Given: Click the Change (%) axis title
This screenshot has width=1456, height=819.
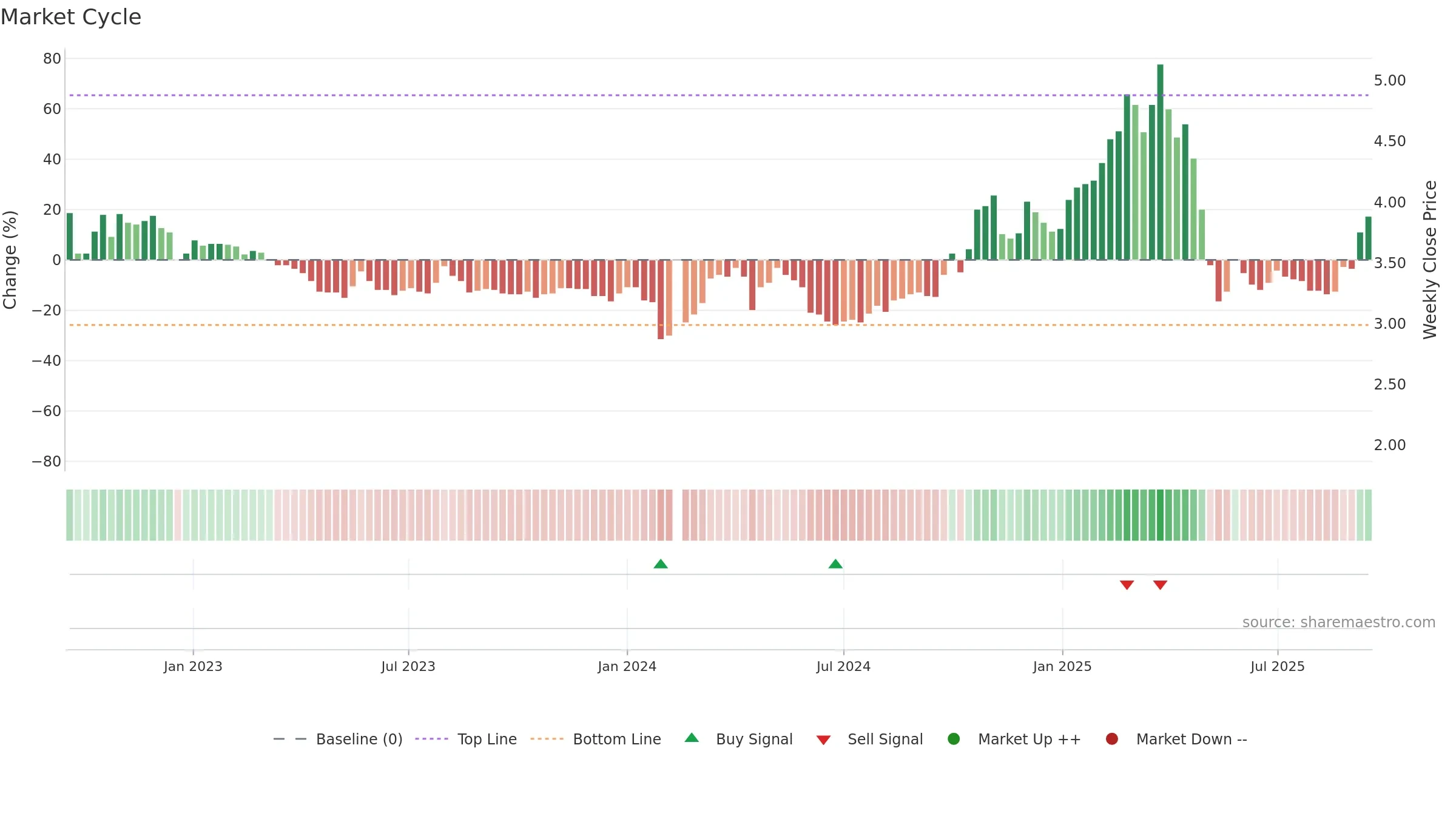Looking at the screenshot, I should point(10,260).
